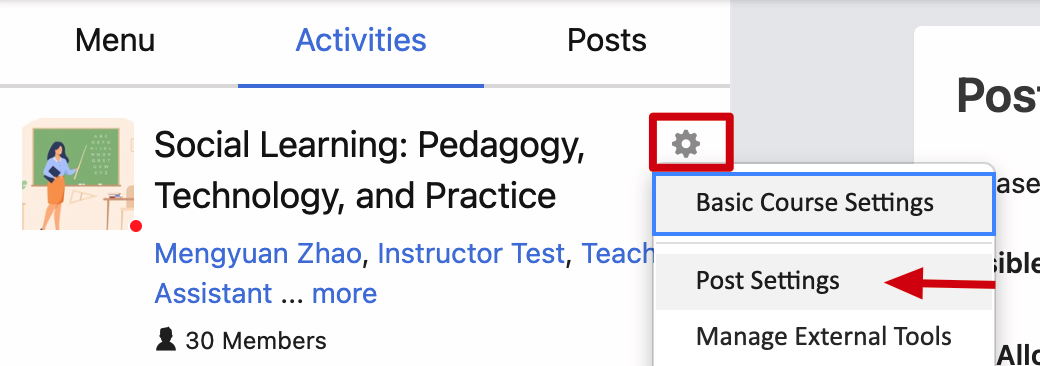
Task: Open the Assistant instructor link
Action: pos(213,292)
